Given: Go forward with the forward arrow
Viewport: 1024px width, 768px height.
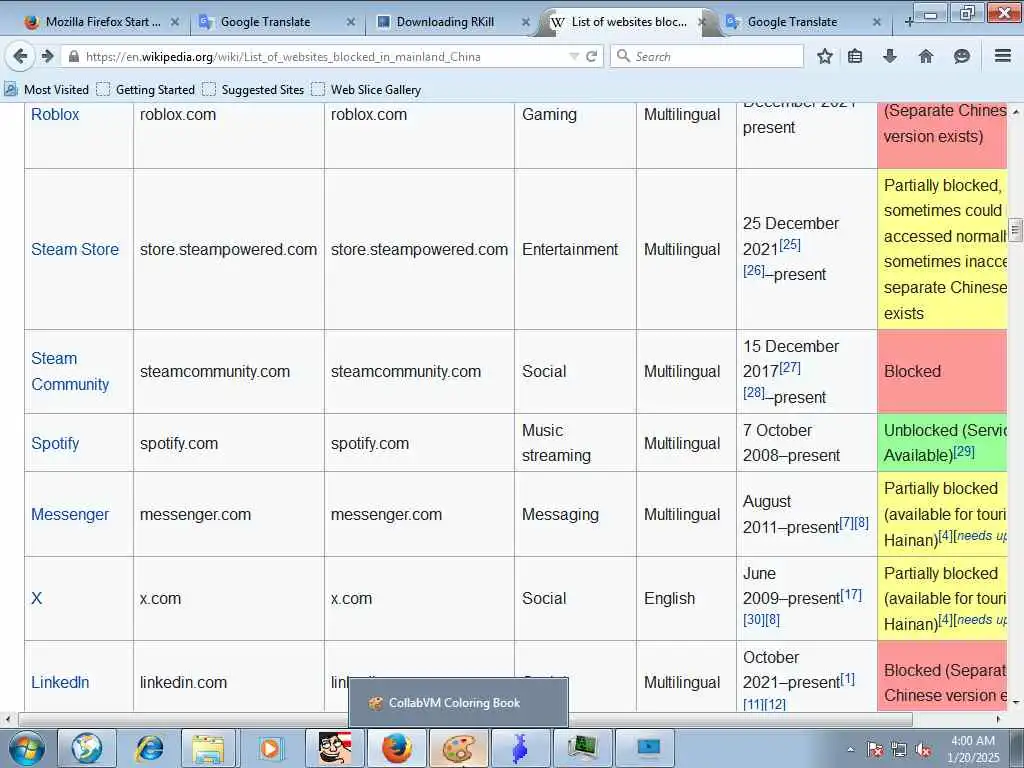Looking at the screenshot, I should point(47,56).
